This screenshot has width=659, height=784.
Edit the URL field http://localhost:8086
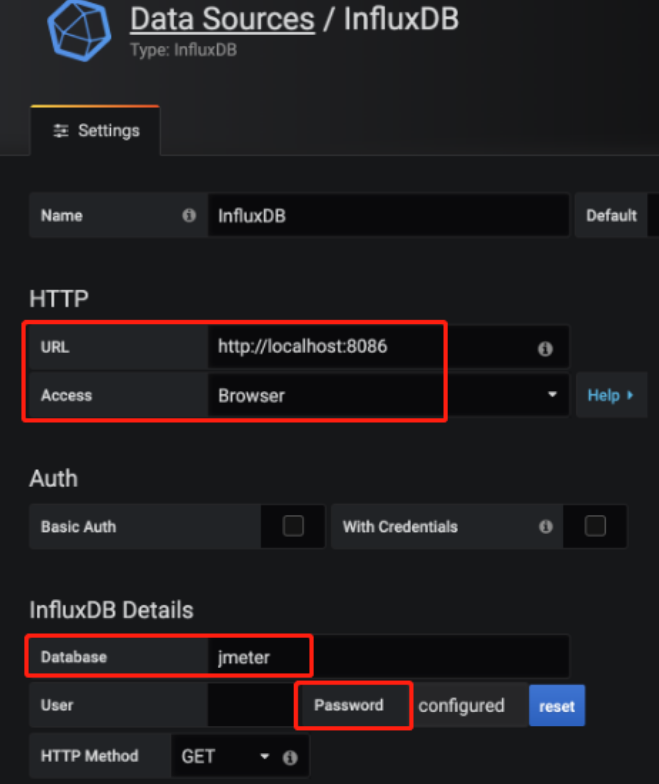[x=388, y=347]
